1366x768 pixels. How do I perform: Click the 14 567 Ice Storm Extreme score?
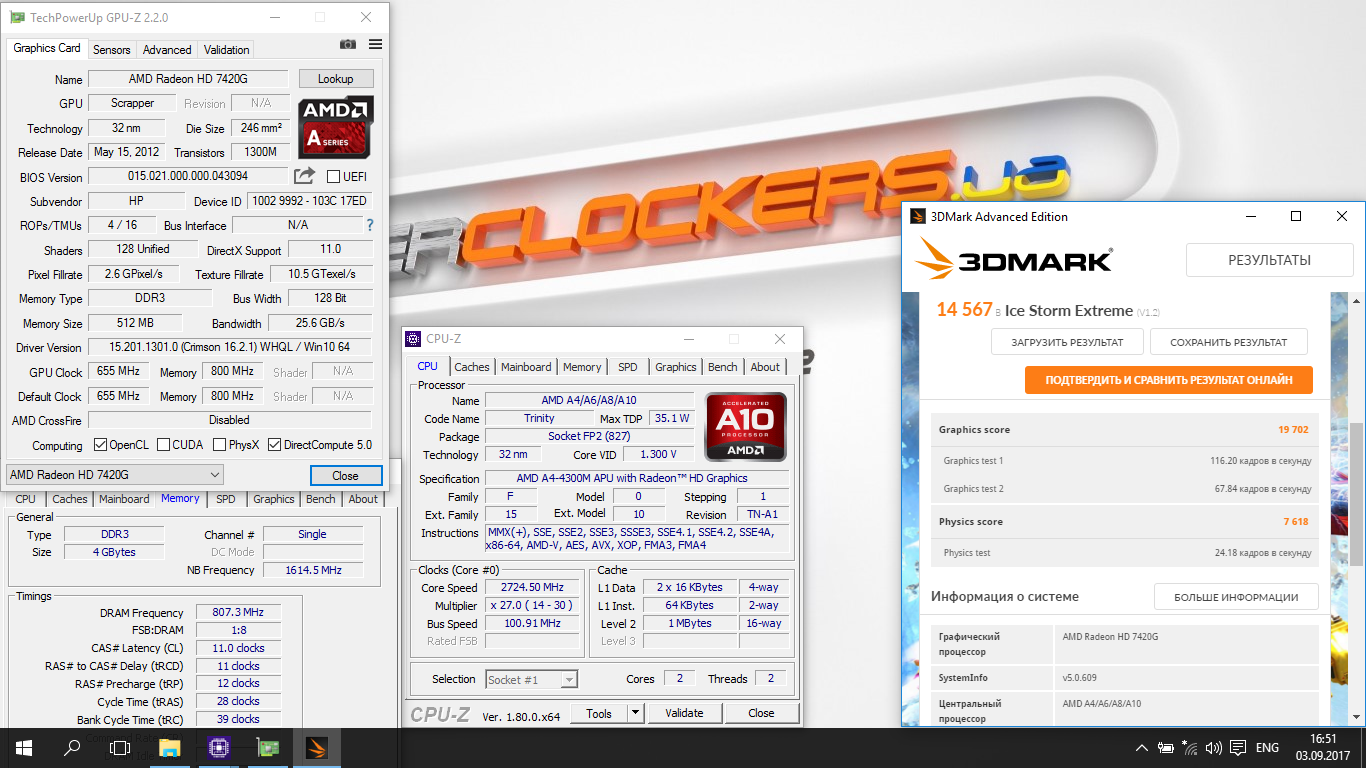pyautogui.click(x=964, y=310)
